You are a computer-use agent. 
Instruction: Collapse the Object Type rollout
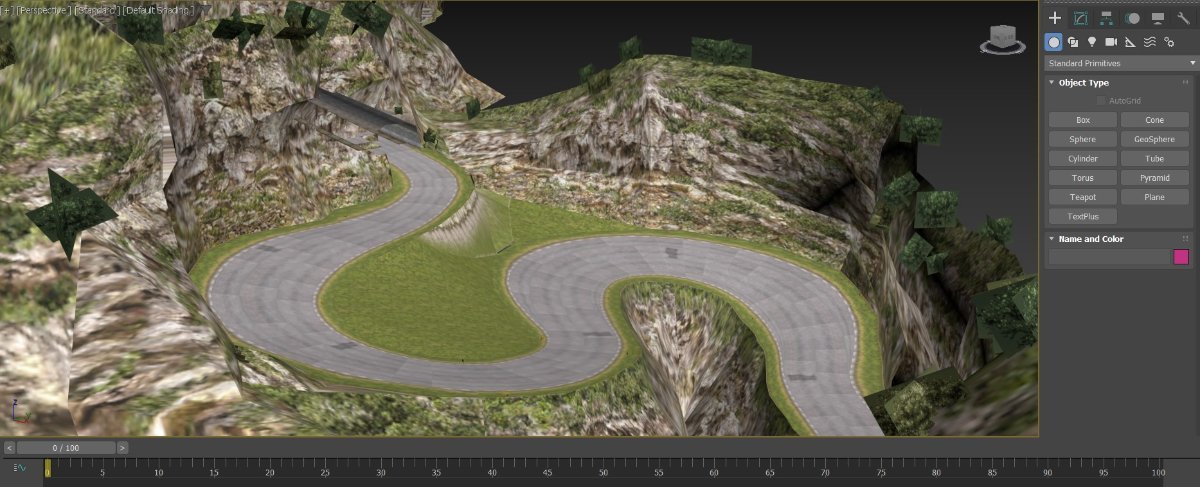click(1083, 83)
